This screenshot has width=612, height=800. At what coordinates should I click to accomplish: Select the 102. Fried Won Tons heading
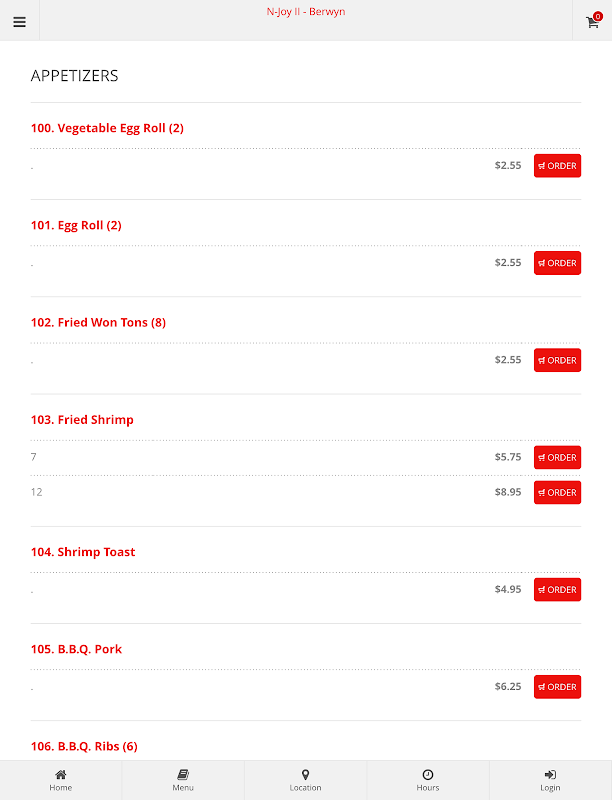coord(98,323)
